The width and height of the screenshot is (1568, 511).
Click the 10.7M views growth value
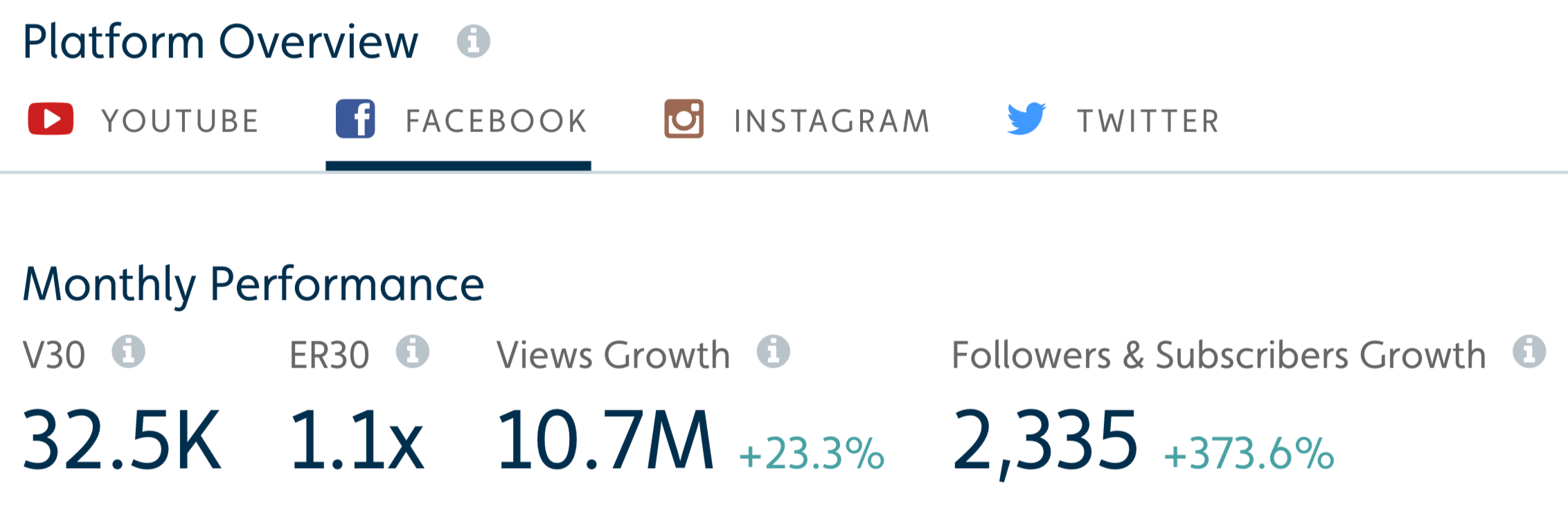pyautogui.click(x=605, y=440)
